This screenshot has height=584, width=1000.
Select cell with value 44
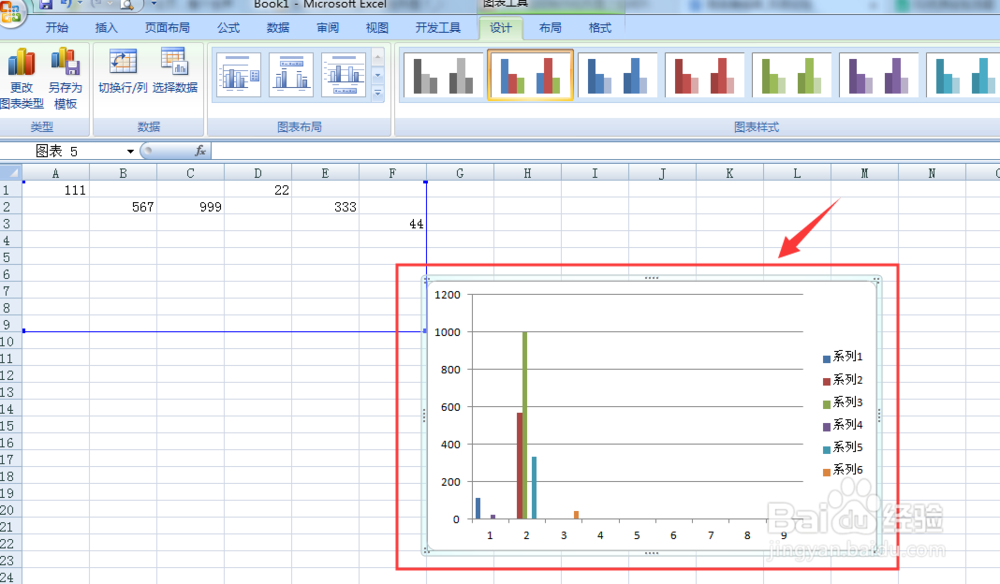click(392, 224)
